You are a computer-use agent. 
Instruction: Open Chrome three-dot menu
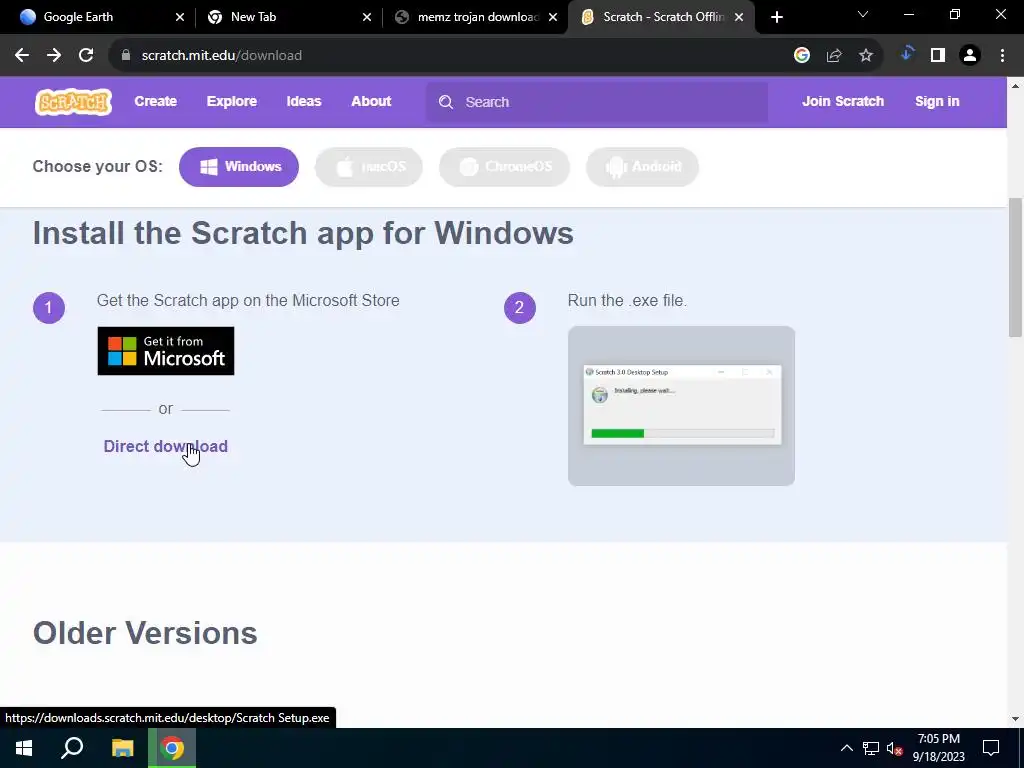pos(1002,56)
